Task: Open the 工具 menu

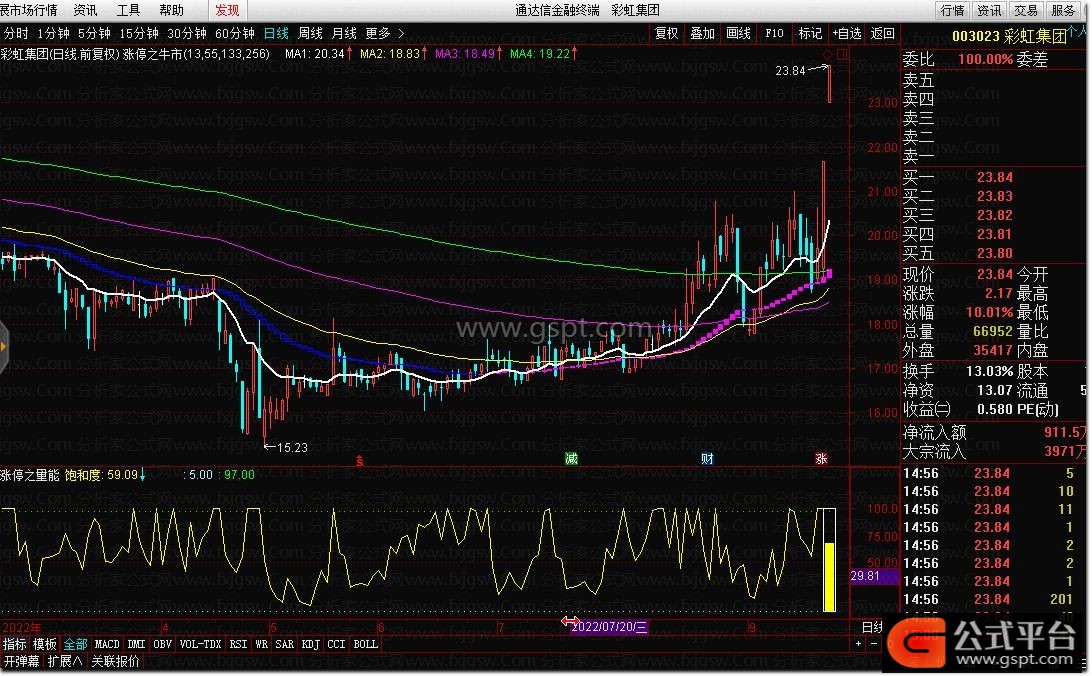Action: [x=128, y=10]
